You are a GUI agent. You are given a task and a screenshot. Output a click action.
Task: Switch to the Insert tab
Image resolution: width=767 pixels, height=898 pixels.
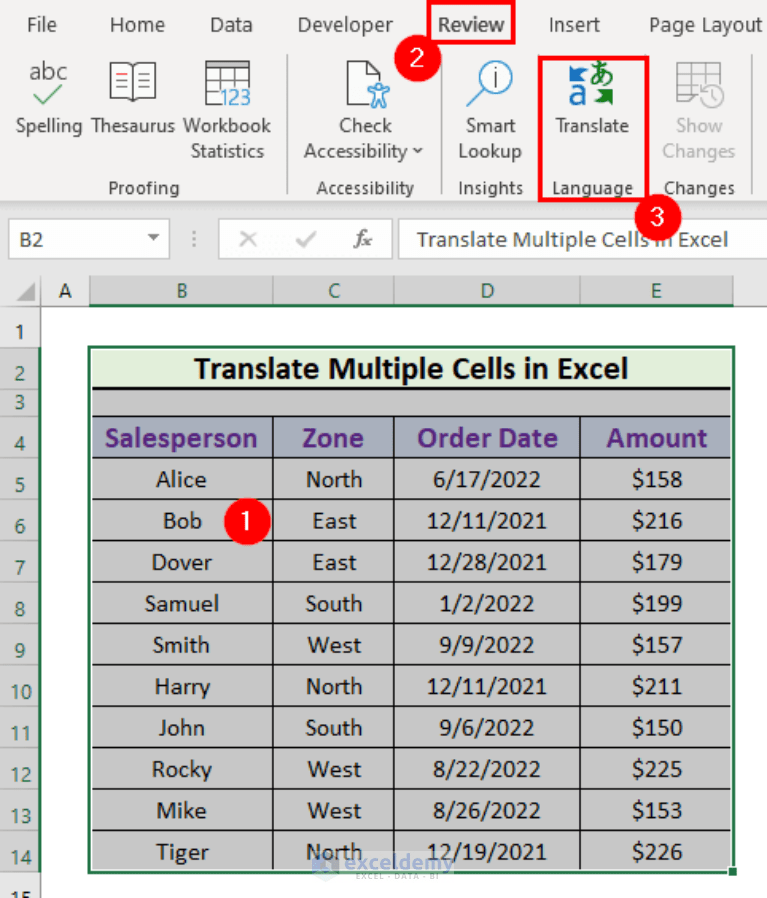click(x=574, y=25)
